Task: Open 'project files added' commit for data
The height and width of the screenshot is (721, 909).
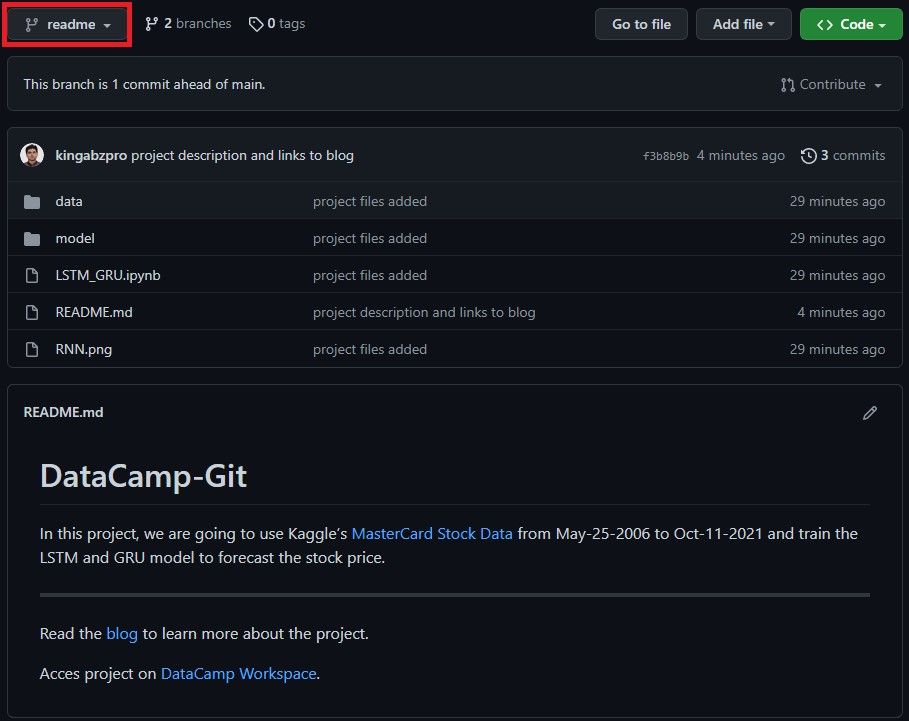Action: [370, 201]
